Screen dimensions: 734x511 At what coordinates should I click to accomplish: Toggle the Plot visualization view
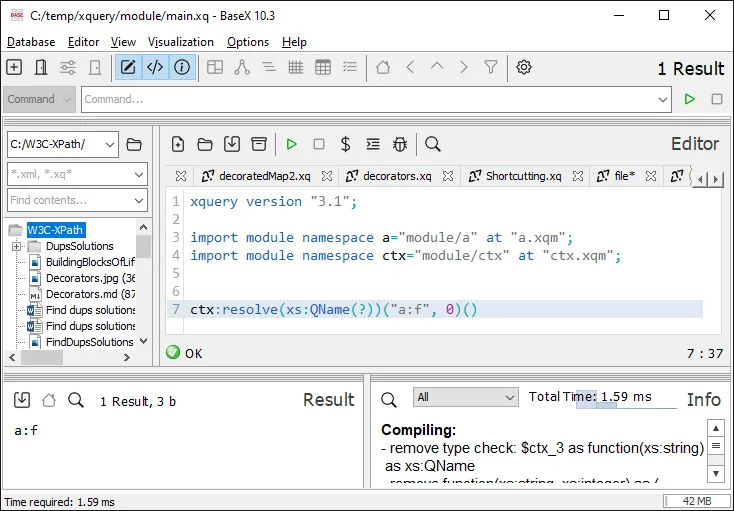pyautogui.click(x=296, y=67)
